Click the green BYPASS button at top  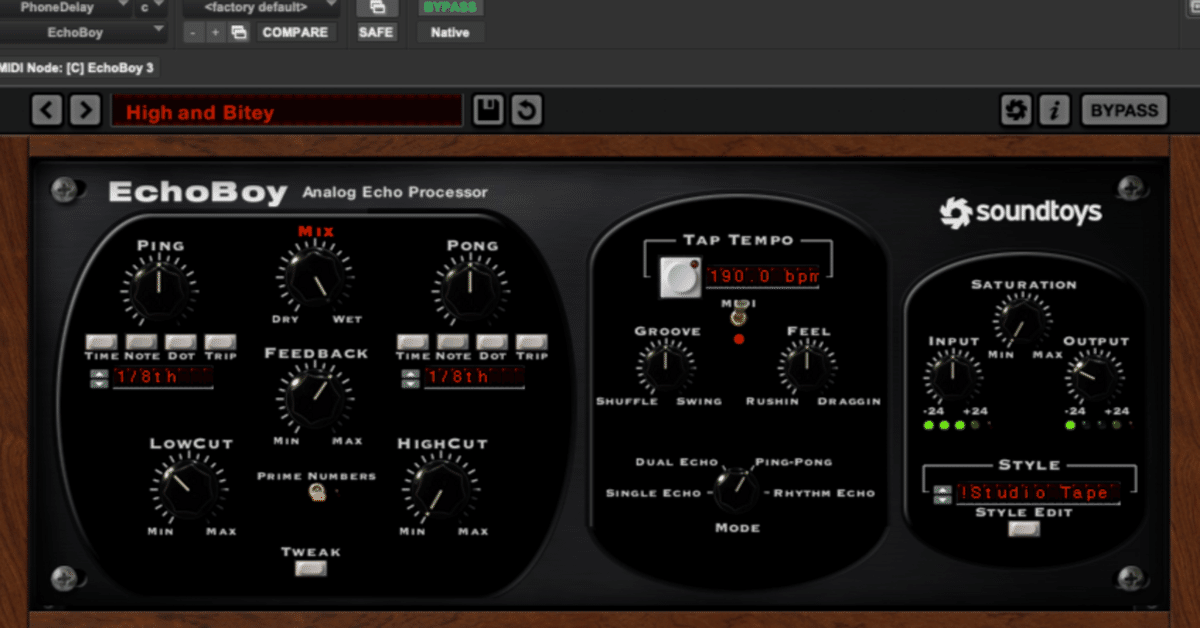451,7
